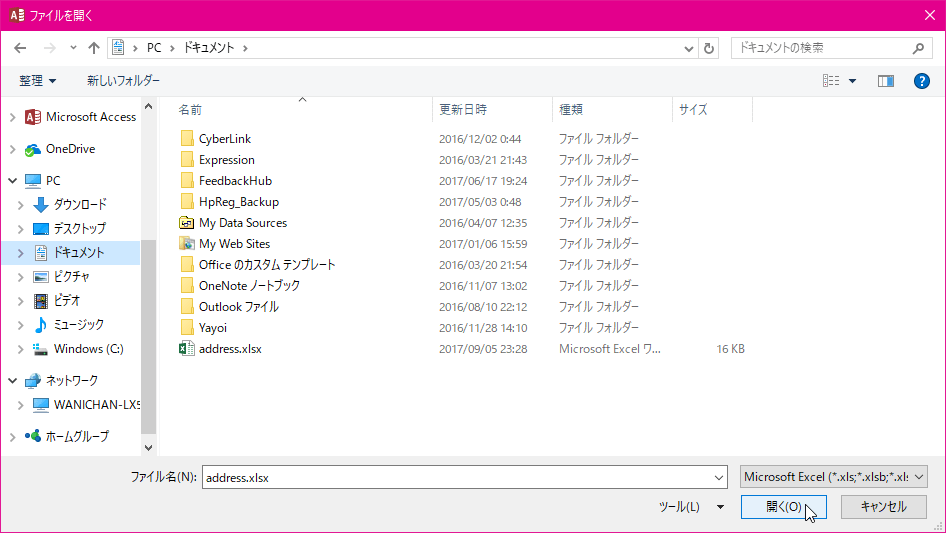This screenshot has width=946, height=533.
Task: Expand the デスクトップ node
Action: click(21, 229)
